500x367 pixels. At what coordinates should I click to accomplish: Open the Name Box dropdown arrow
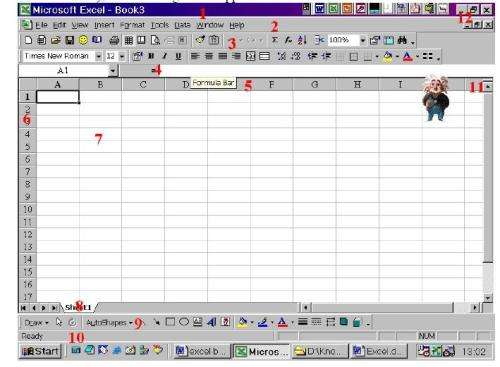coord(113,70)
